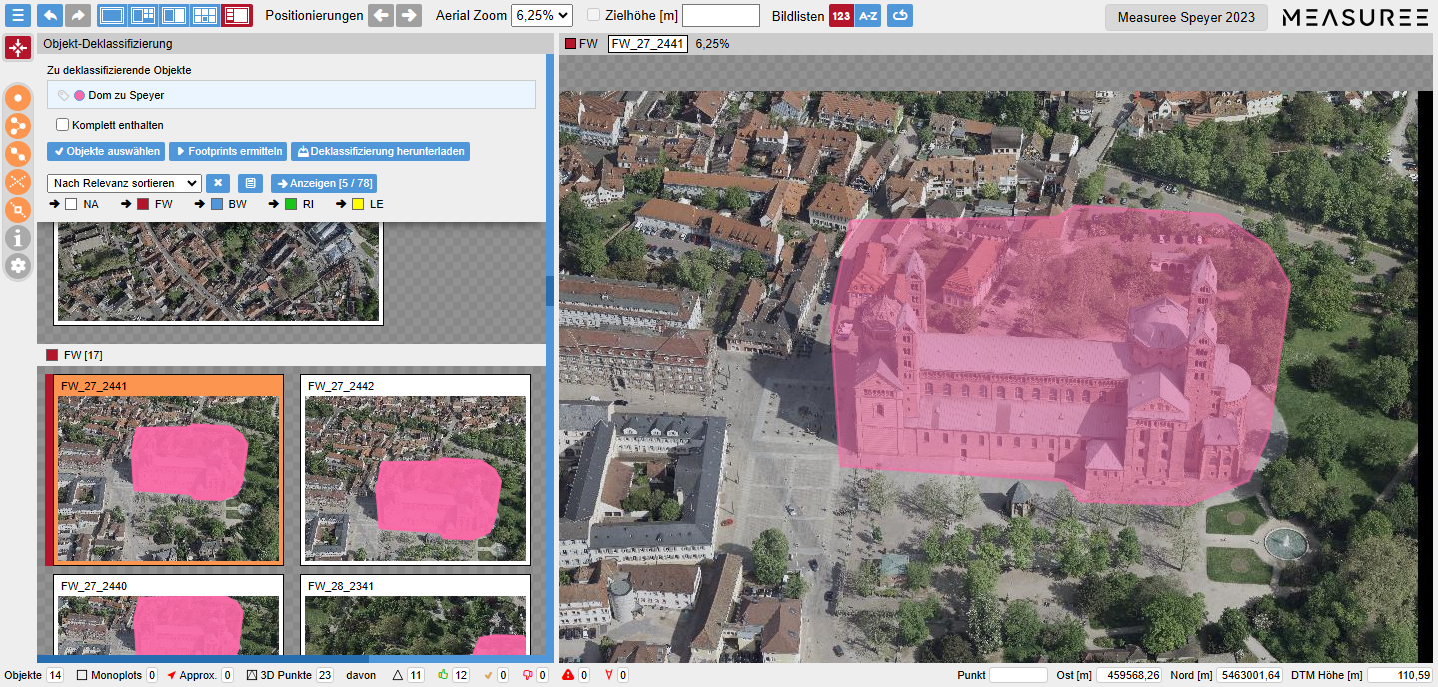Image resolution: width=1438 pixels, height=687 pixels.
Task: Toggle the Zielhöhe [m] checkbox
Action: (x=594, y=16)
